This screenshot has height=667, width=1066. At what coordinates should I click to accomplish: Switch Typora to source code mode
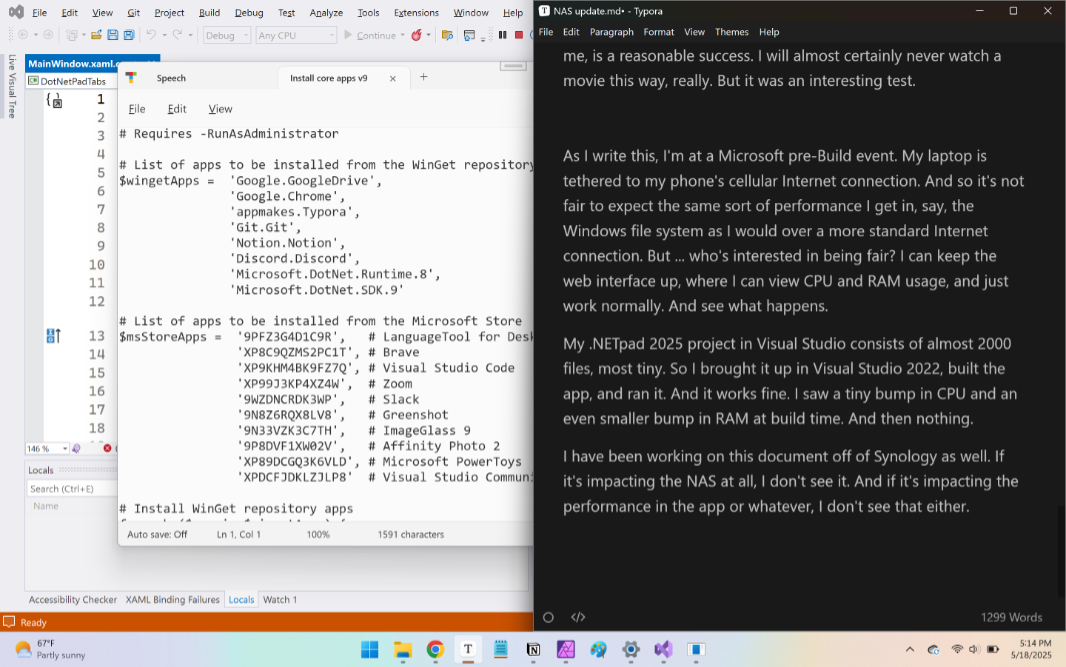[578, 617]
